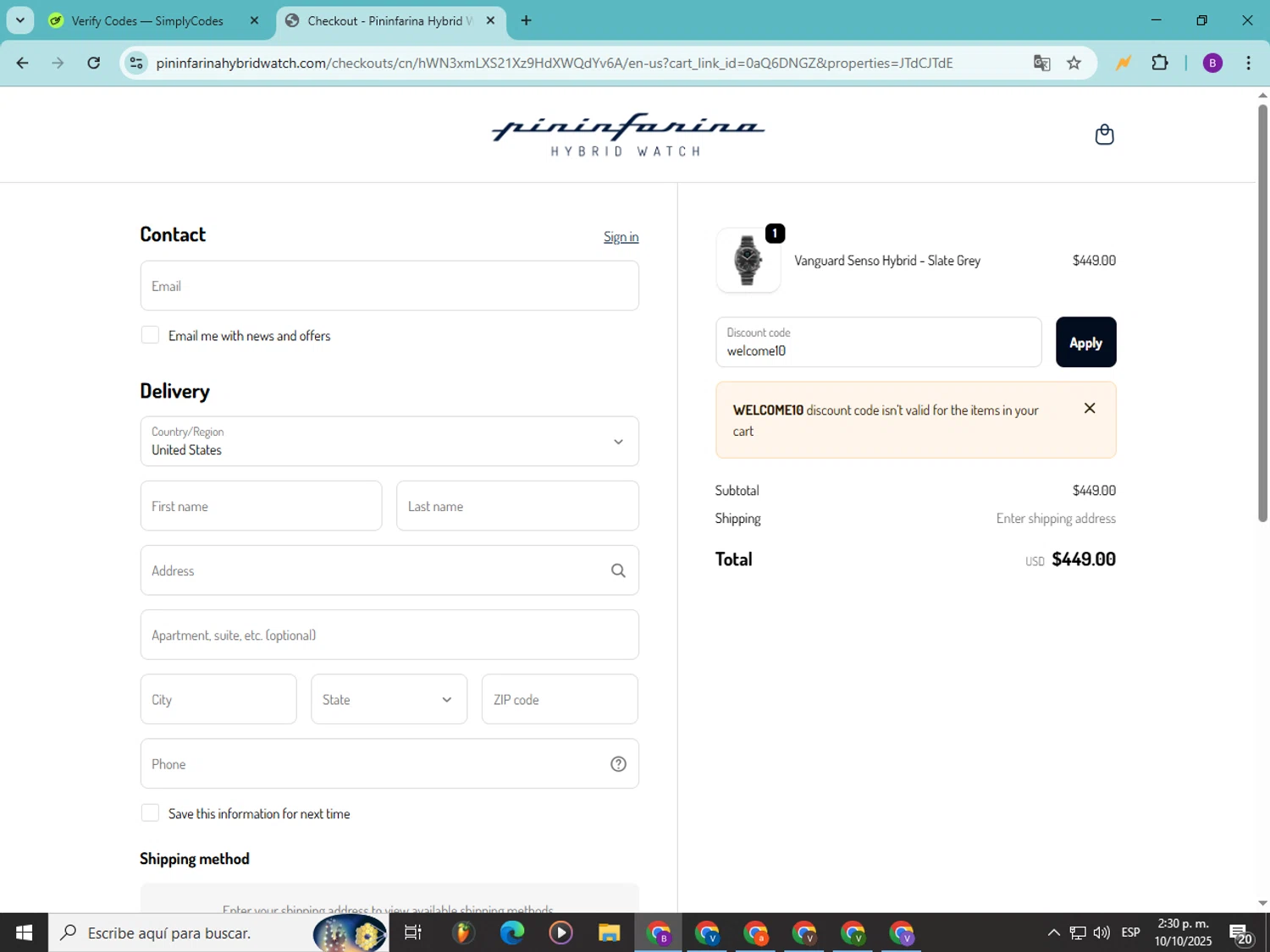Click the Apply discount button
1270x952 pixels.
click(x=1085, y=342)
